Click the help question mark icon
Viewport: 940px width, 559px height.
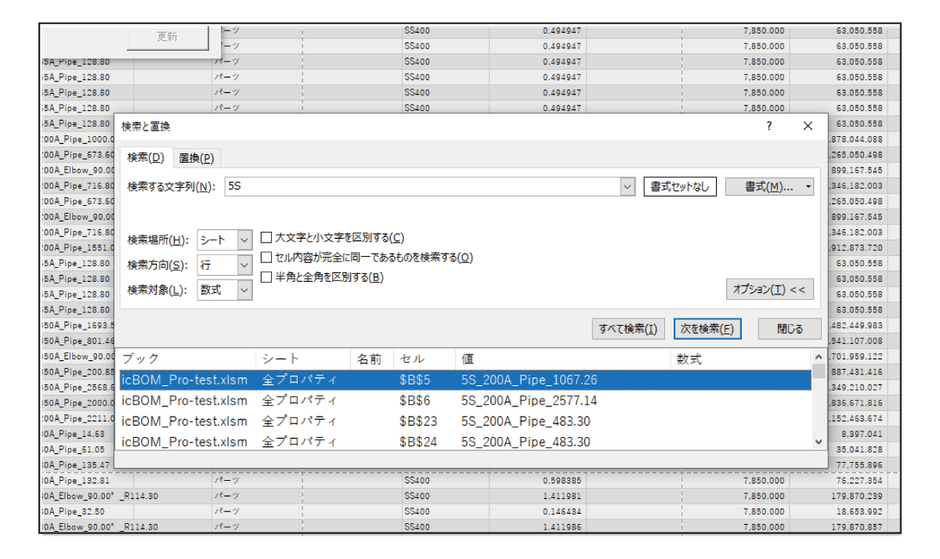pyautogui.click(x=768, y=126)
